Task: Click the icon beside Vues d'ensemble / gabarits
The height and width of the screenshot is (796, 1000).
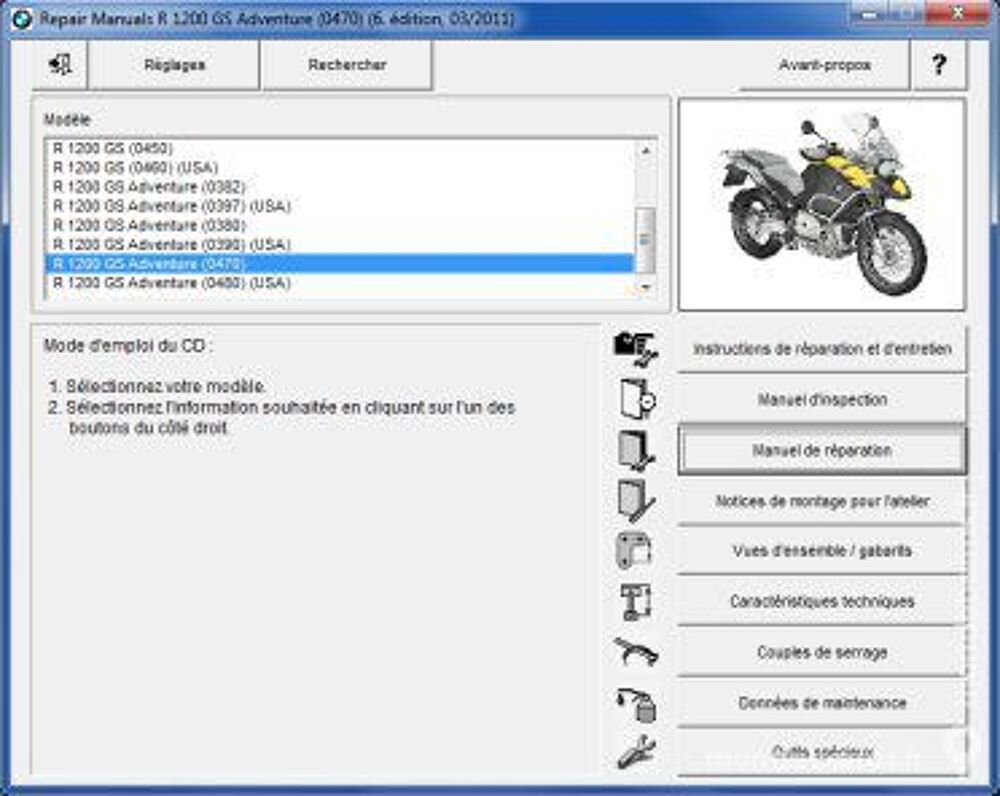Action: point(636,551)
